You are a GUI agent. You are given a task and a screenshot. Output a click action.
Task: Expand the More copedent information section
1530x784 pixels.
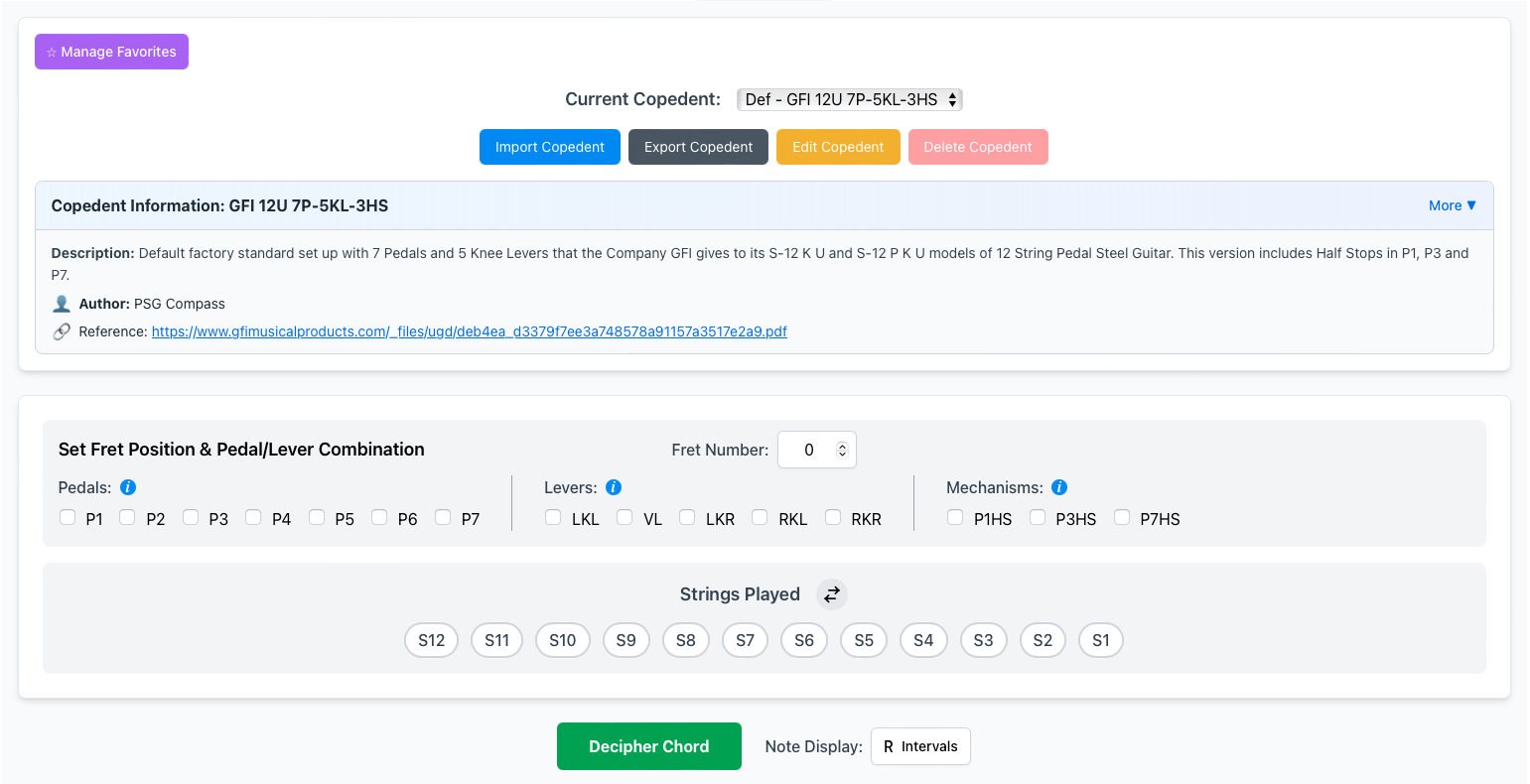tap(1452, 205)
